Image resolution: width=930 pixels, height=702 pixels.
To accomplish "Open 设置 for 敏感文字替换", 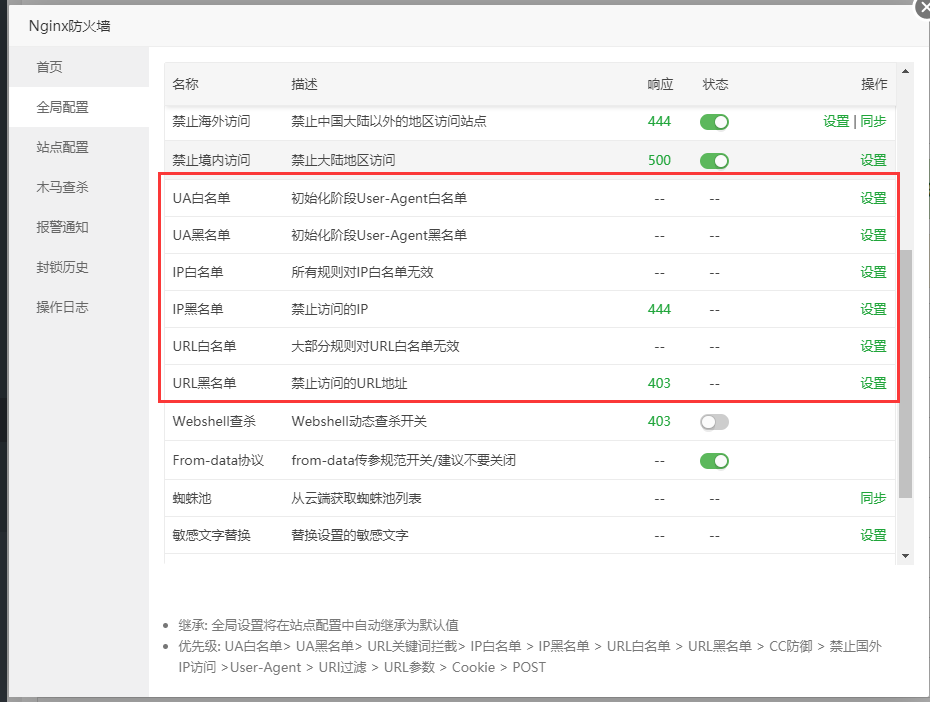I will tap(872, 535).
